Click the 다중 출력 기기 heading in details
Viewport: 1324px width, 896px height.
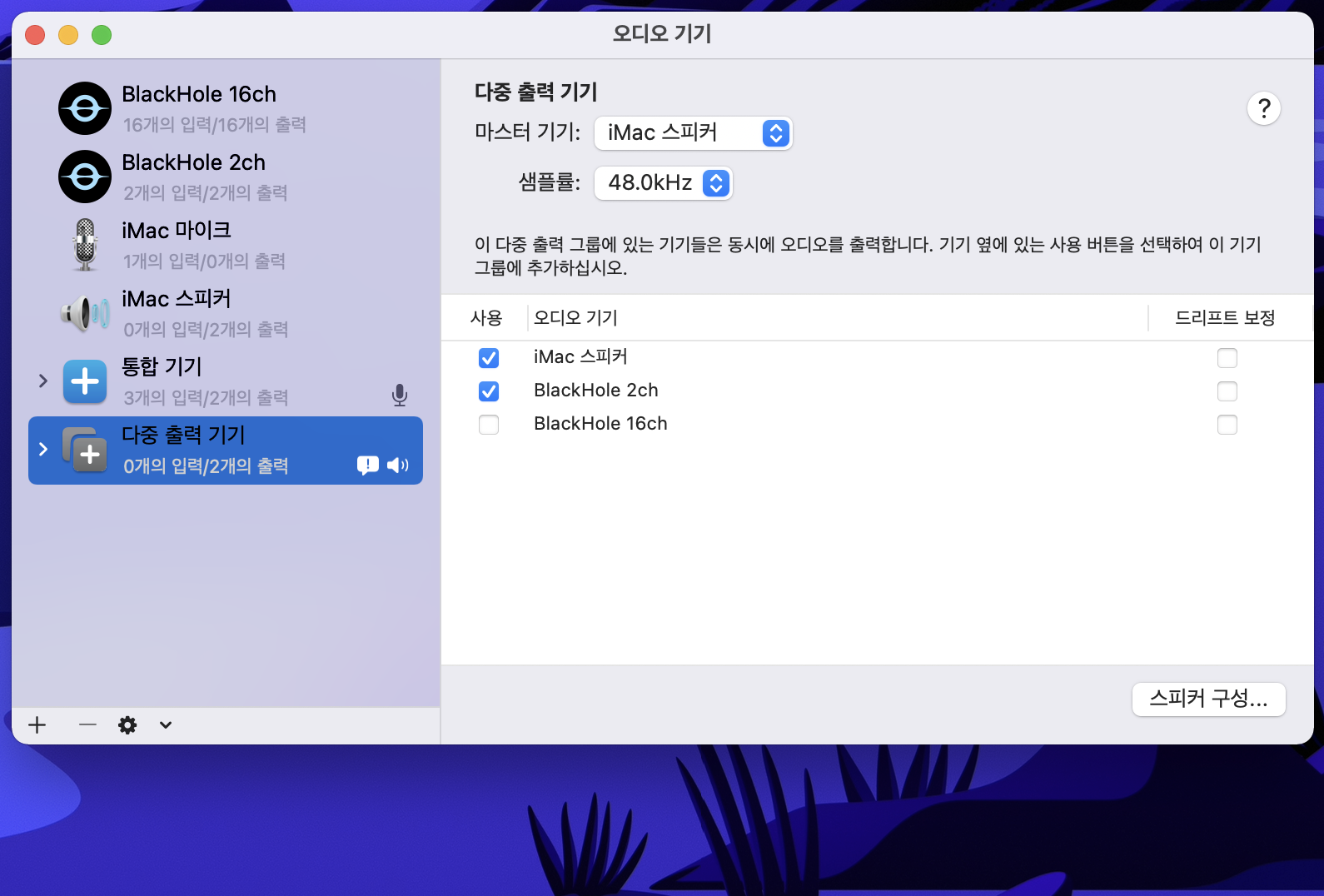536,92
